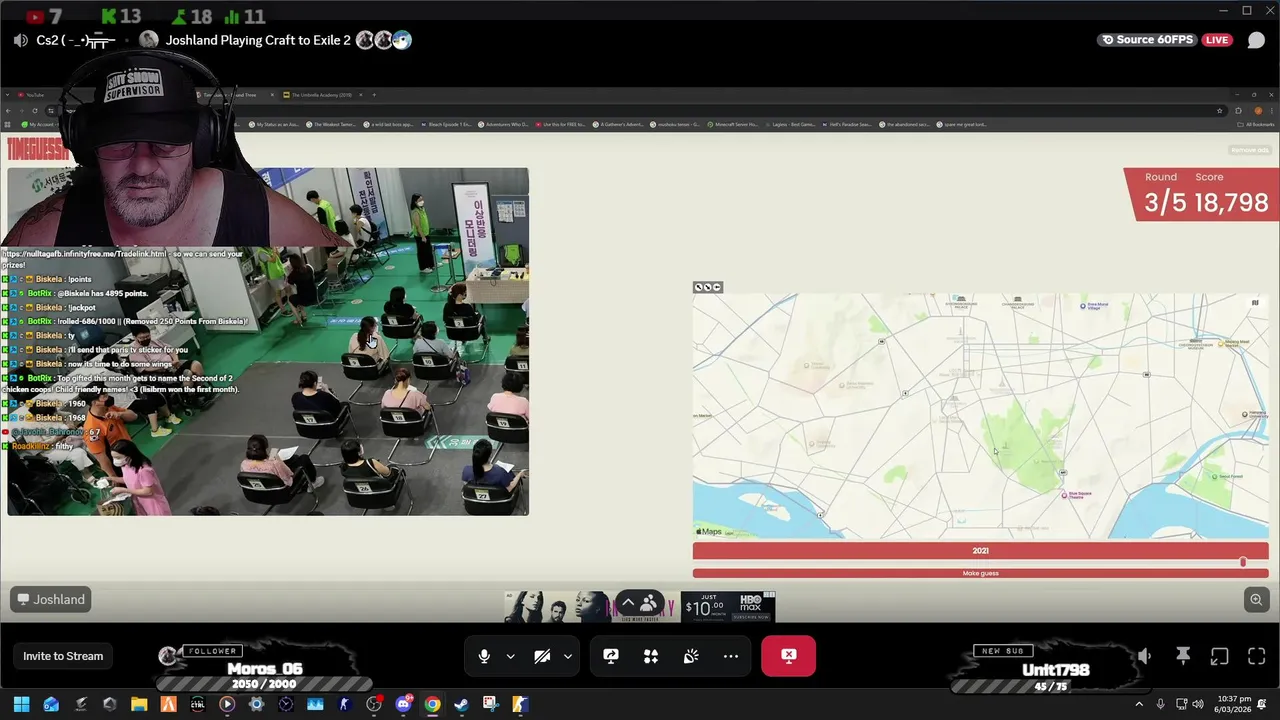Open Joshland's avatar in header
The width and height of the screenshot is (1280, 720).
pos(149,40)
